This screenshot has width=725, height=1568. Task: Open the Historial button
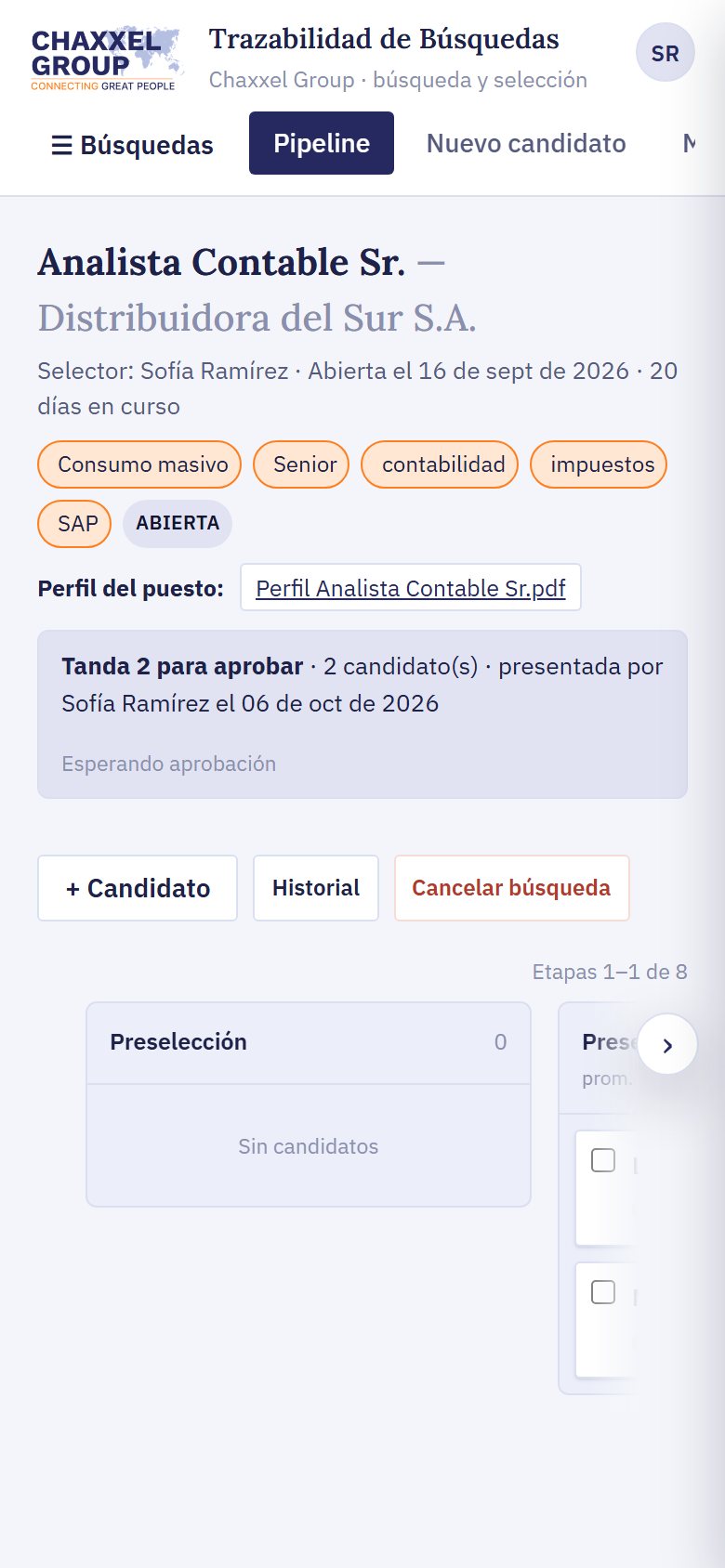pos(316,888)
